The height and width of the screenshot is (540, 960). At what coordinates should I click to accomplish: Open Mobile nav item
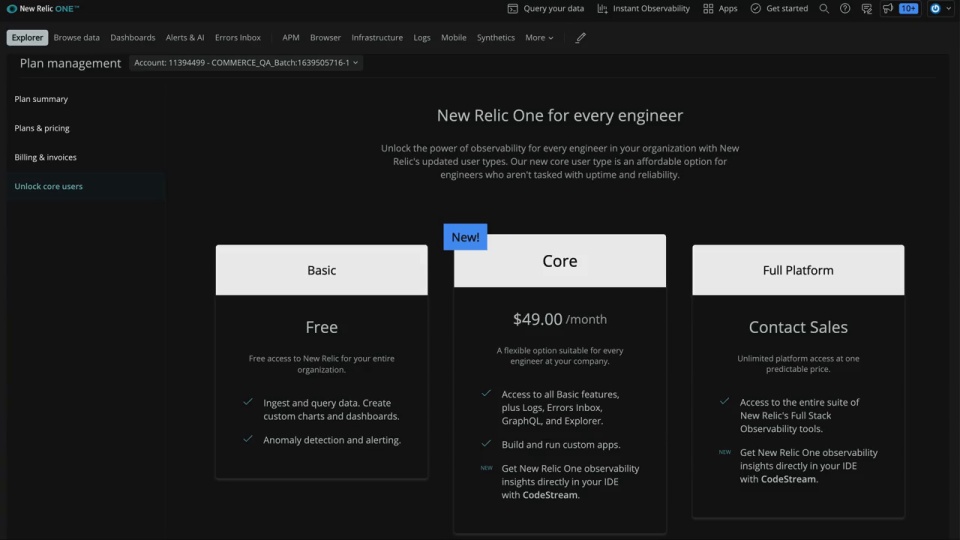point(454,37)
